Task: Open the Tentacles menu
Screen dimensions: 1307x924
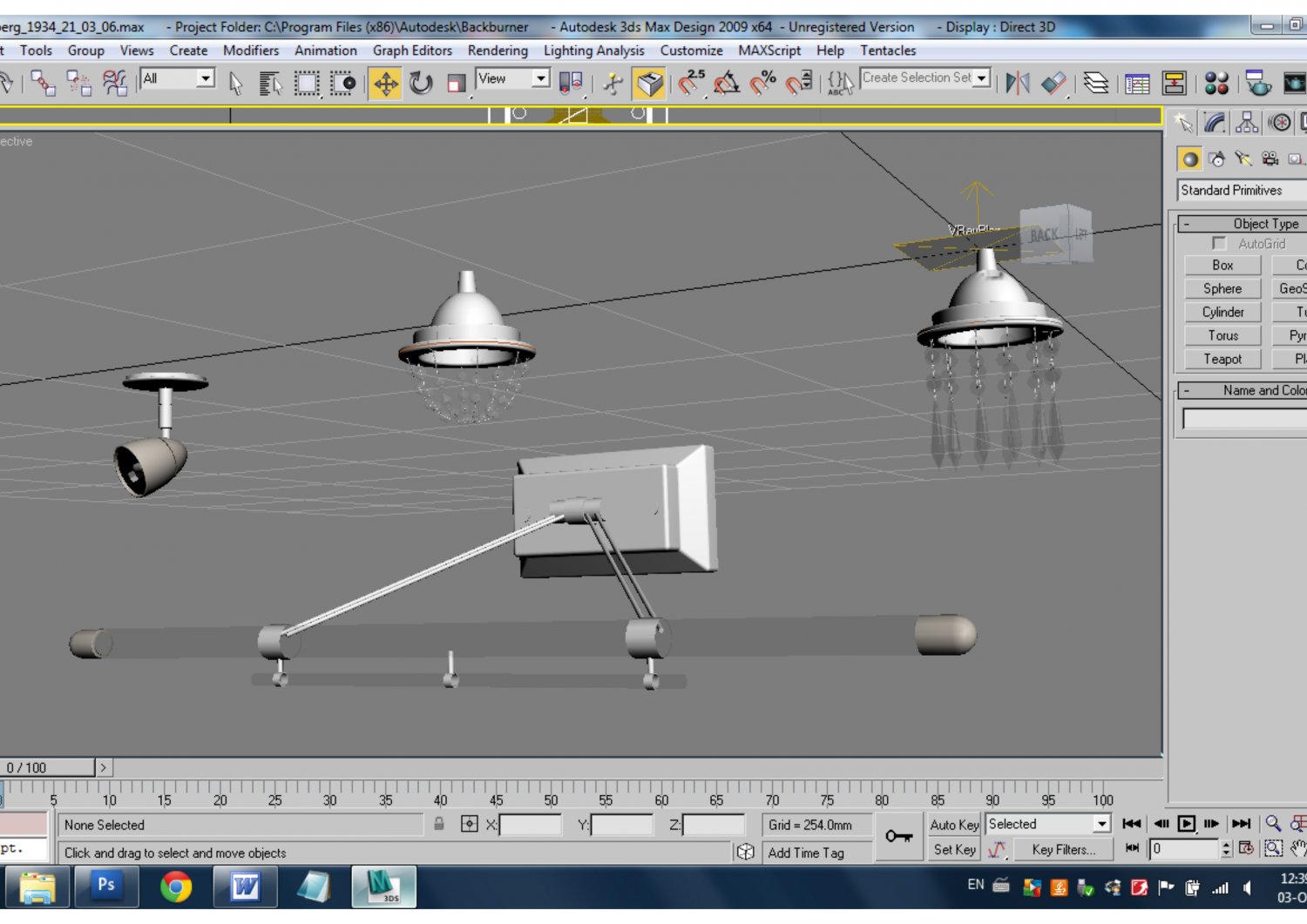Action: pyautogui.click(x=888, y=51)
